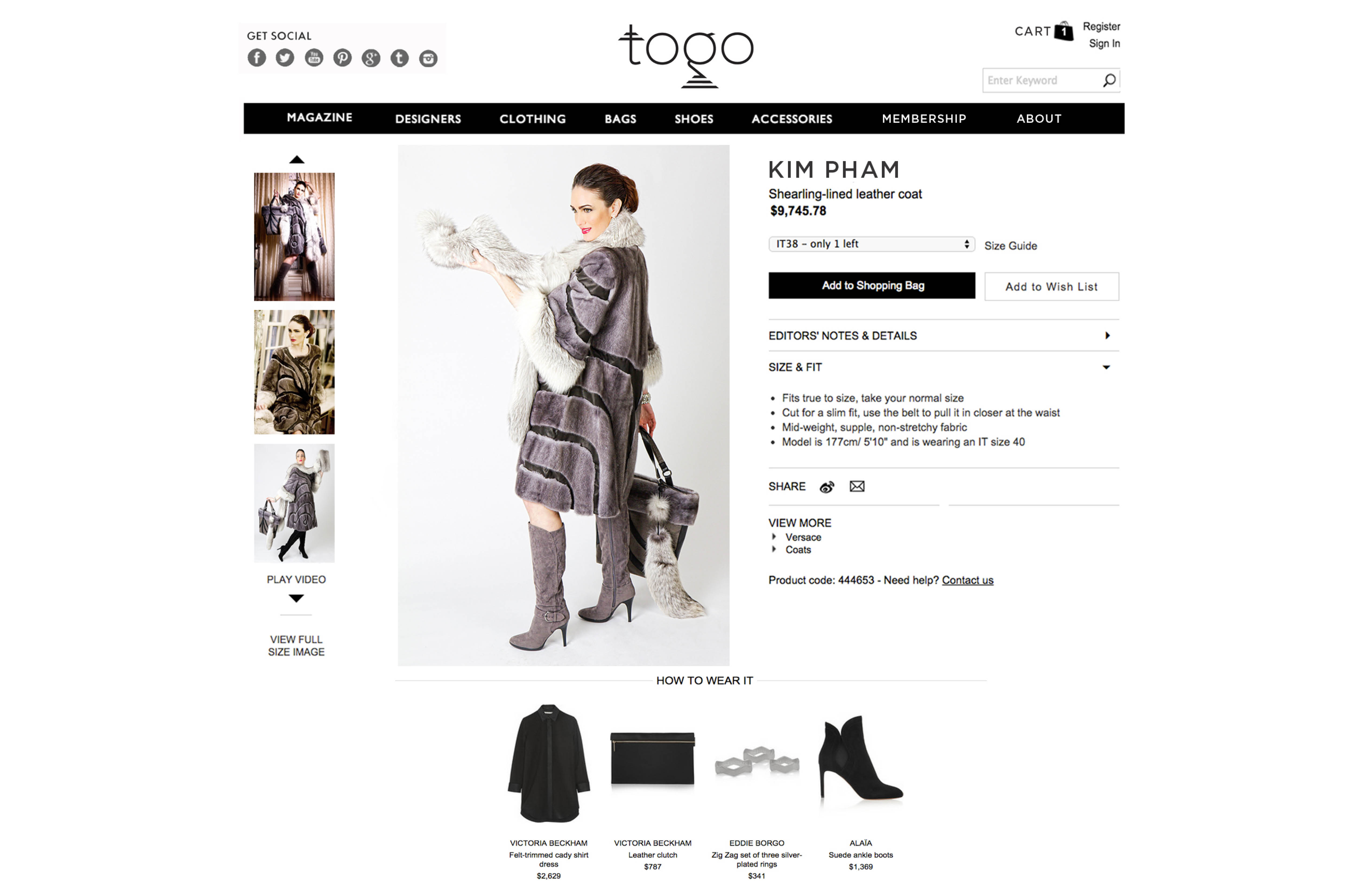Open the Instagram social icon

click(x=428, y=58)
